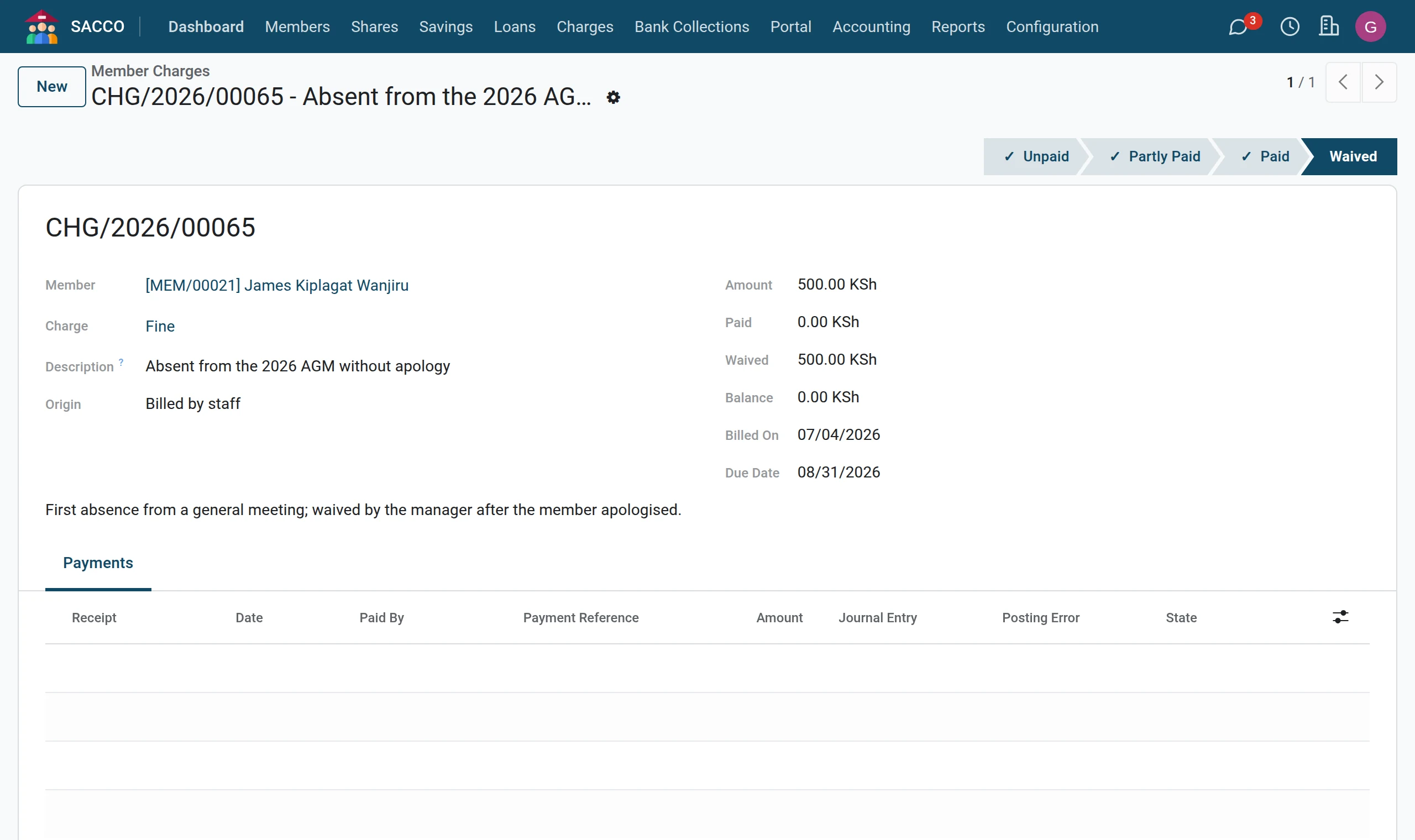The width and height of the screenshot is (1415, 840).
Task: Click the New button
Action: pos(51,87)
